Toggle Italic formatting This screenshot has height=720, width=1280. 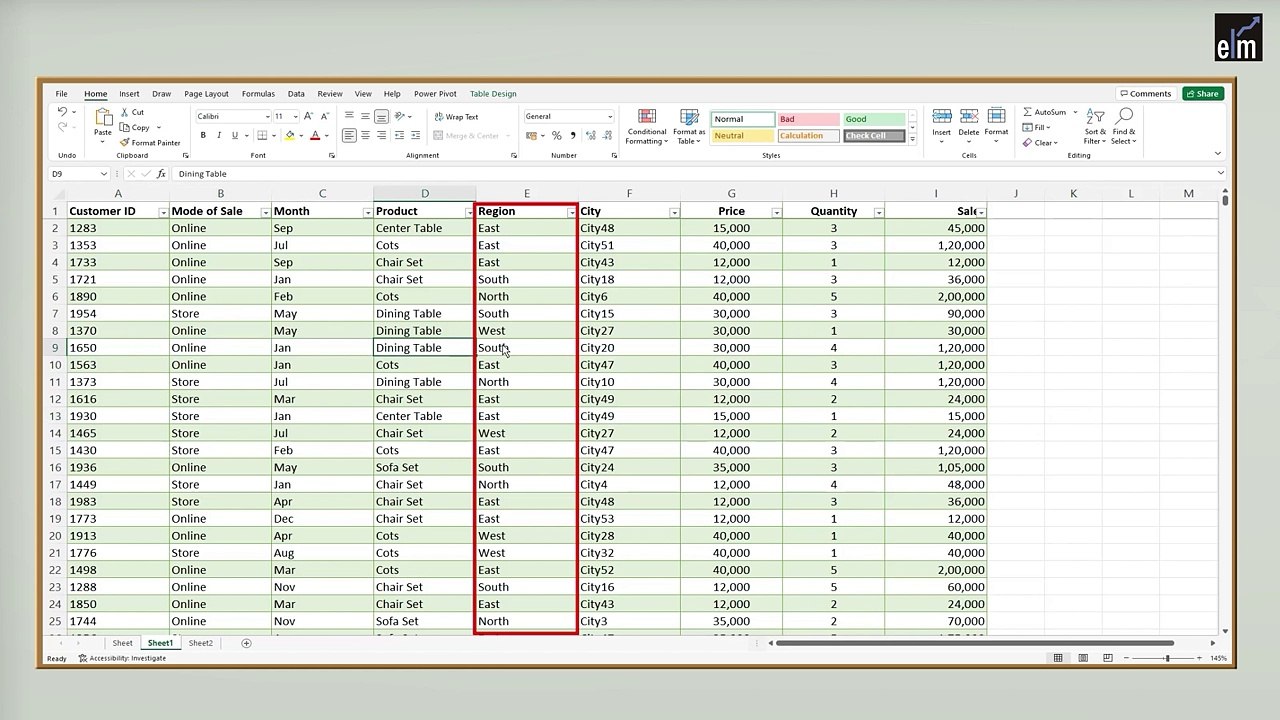219,136
